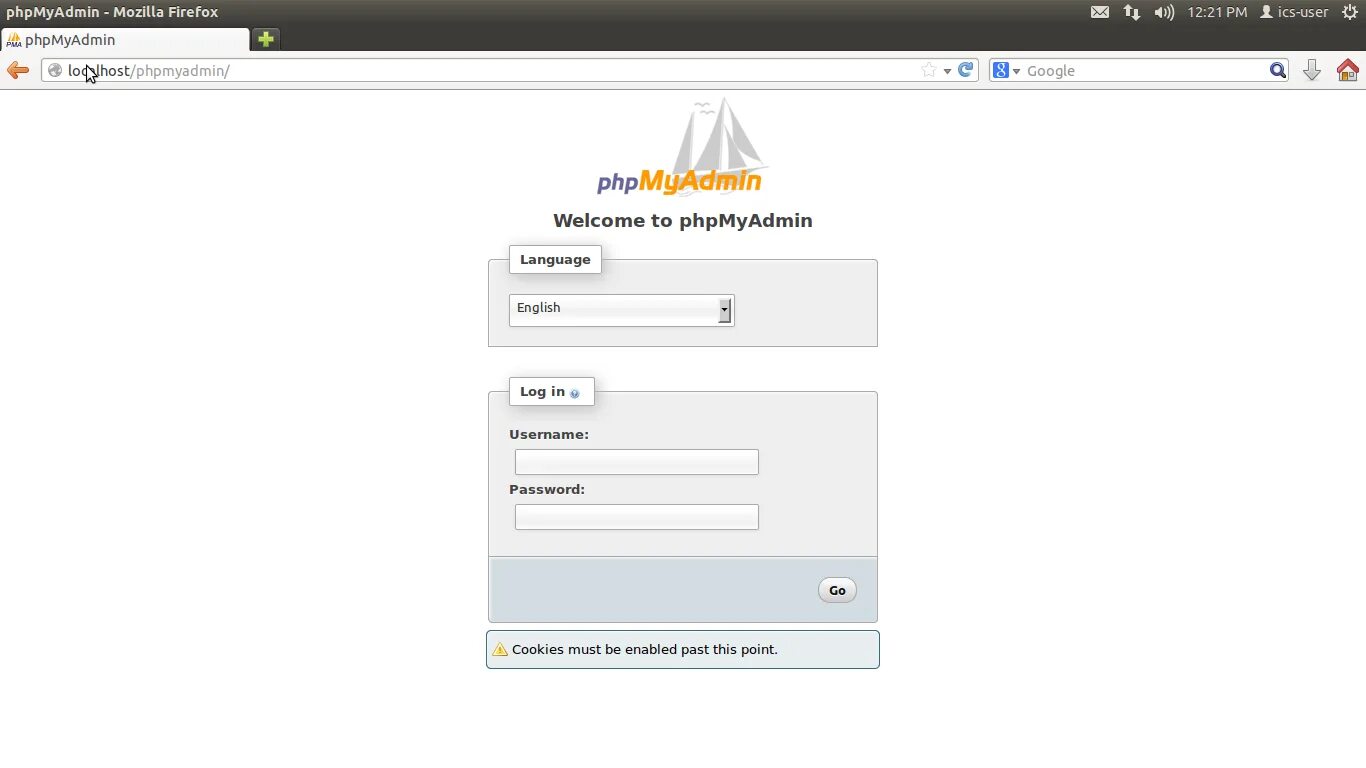Click the Go login button

pyautogui.click(x=837, y=590)
